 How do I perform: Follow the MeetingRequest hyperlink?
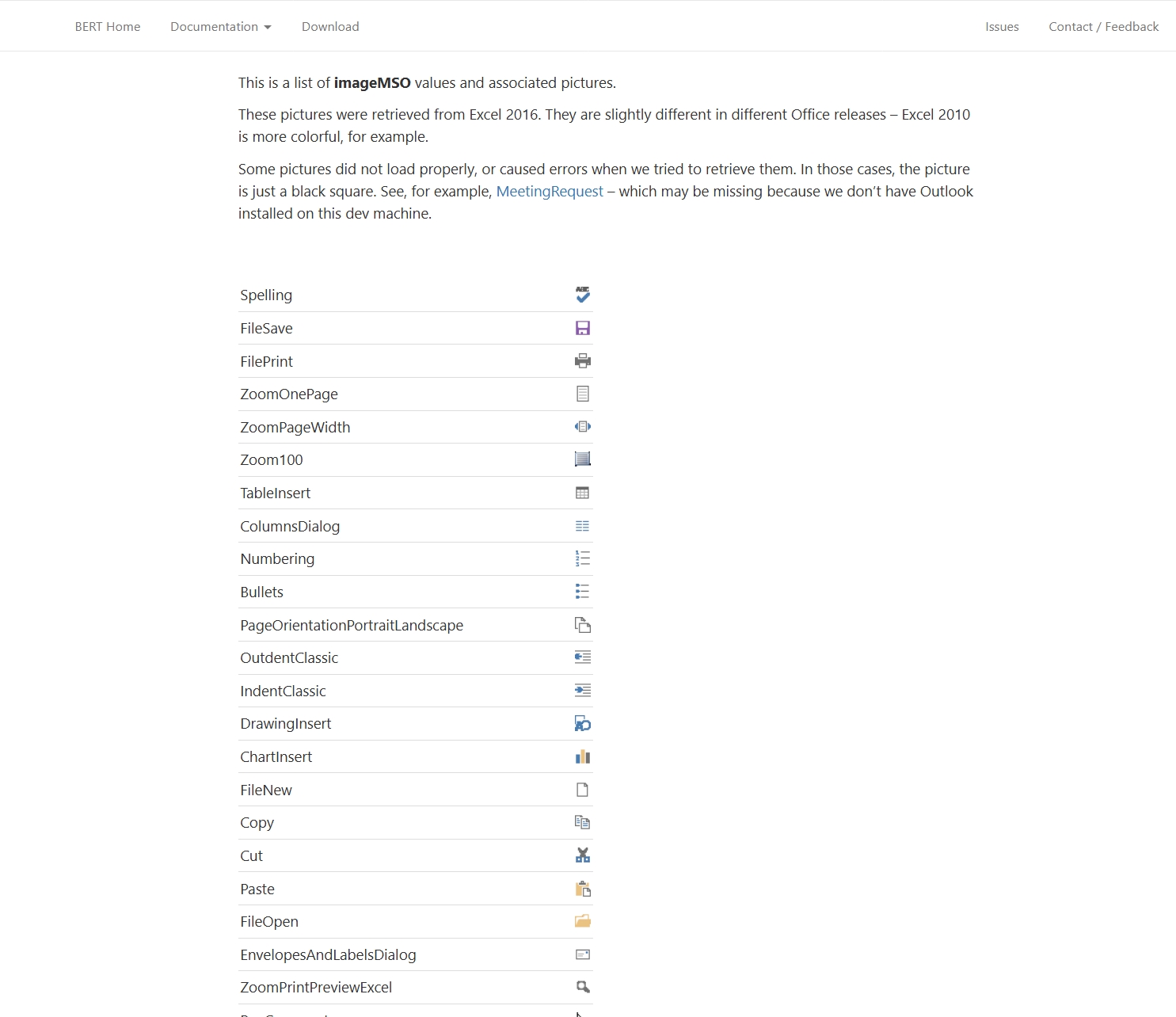point(550,192)
